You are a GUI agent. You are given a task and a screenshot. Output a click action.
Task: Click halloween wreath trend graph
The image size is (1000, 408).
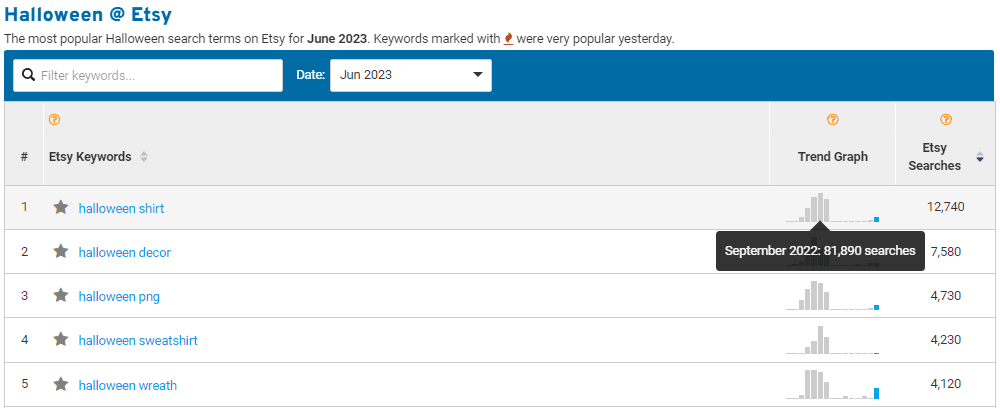point(832,384)
